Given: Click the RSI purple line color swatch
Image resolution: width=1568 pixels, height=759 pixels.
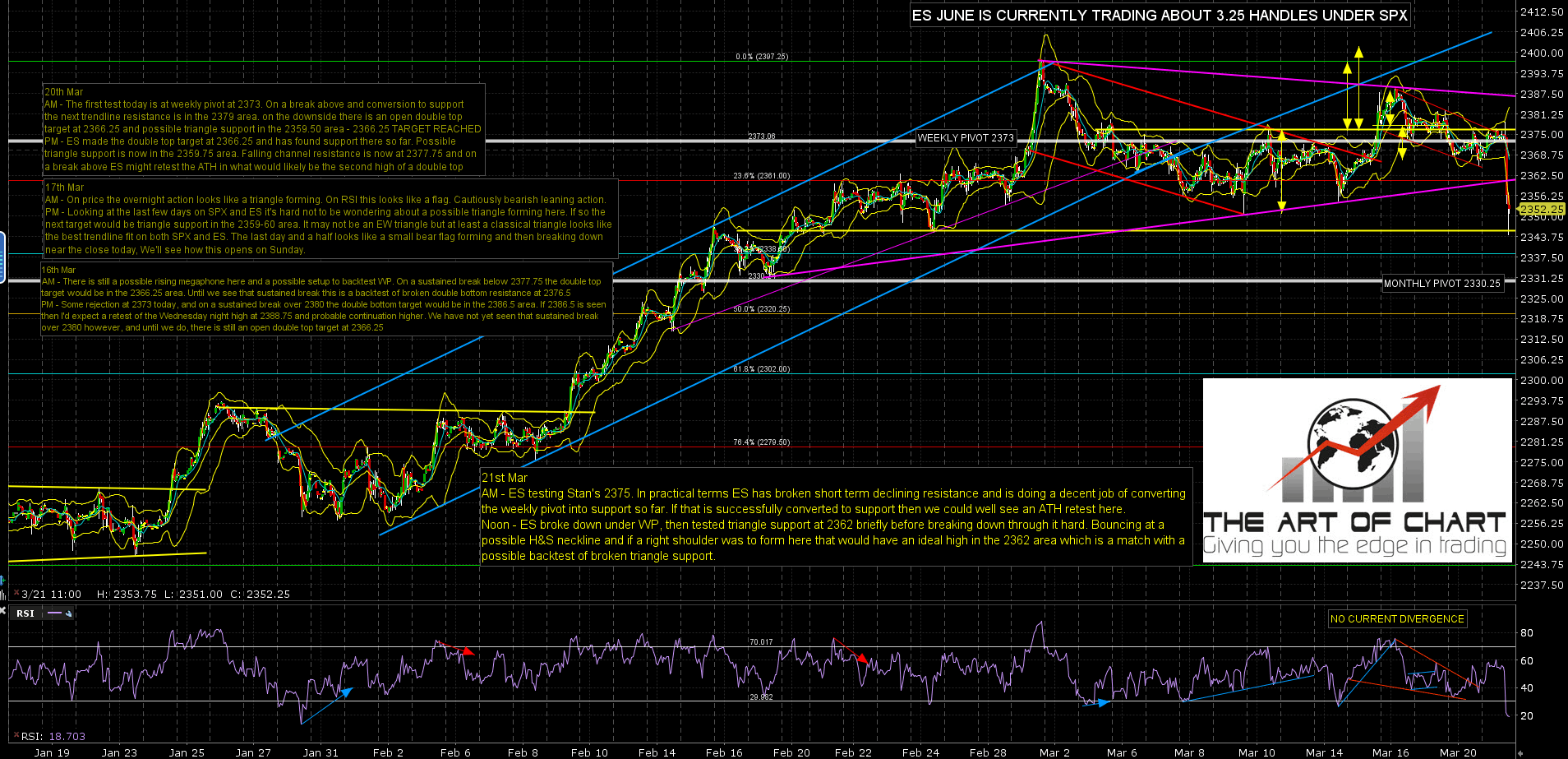Looking at the screenshot, I should click(55, 613).
